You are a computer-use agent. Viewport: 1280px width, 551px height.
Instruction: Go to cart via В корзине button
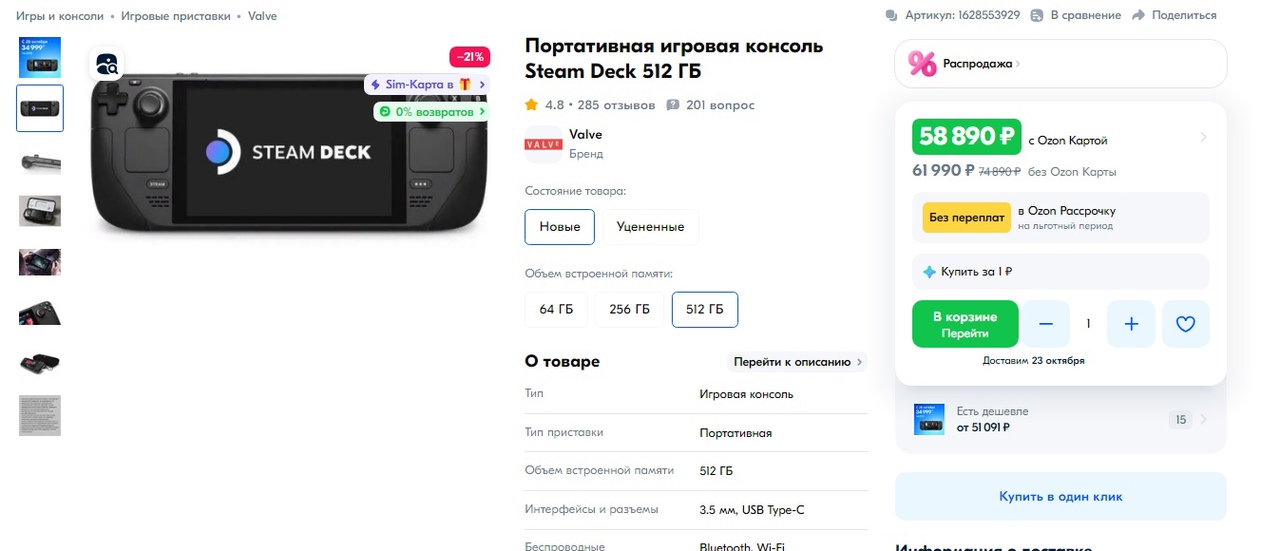click(965, 324)
